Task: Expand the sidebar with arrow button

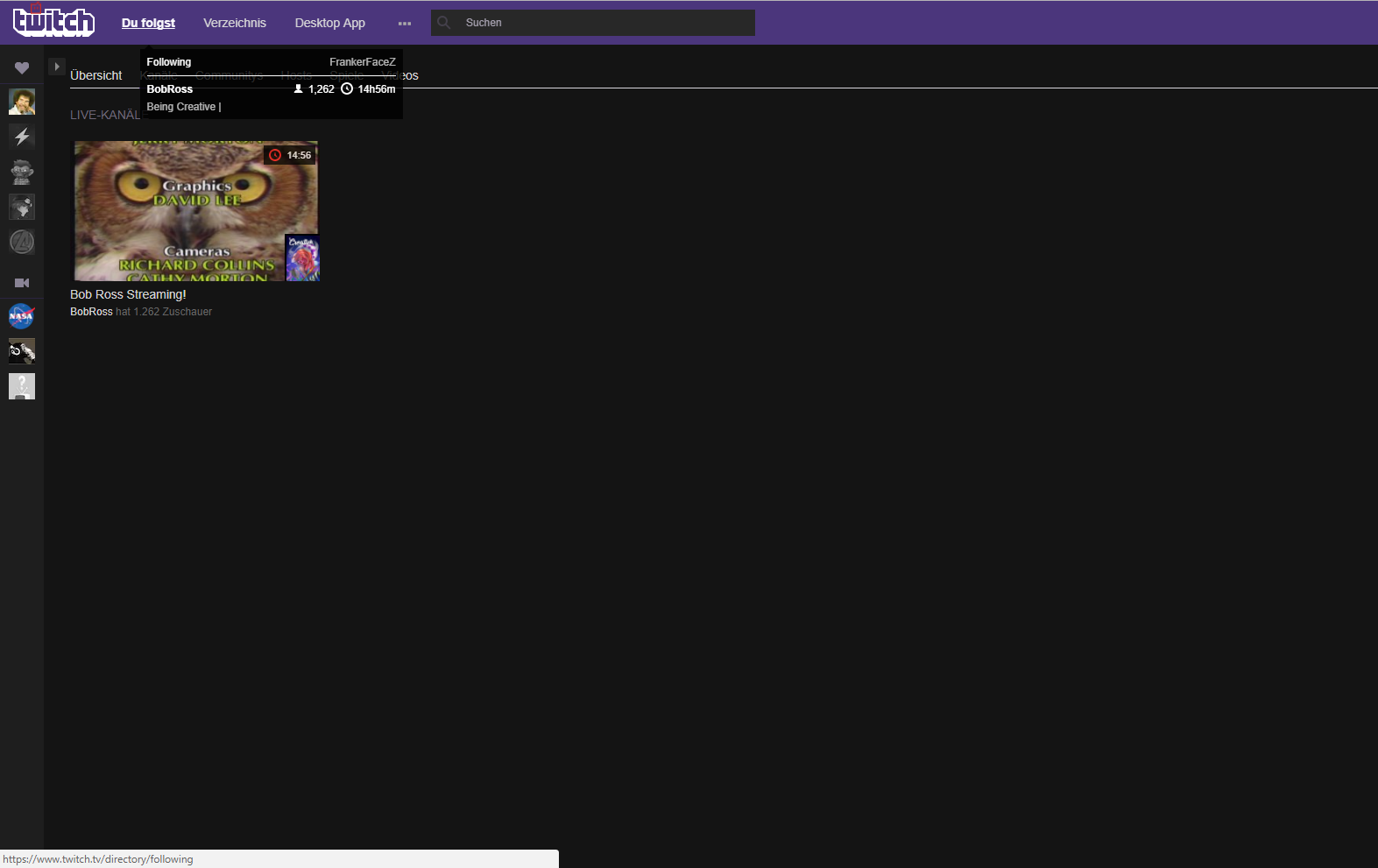Action: (57, 67)
